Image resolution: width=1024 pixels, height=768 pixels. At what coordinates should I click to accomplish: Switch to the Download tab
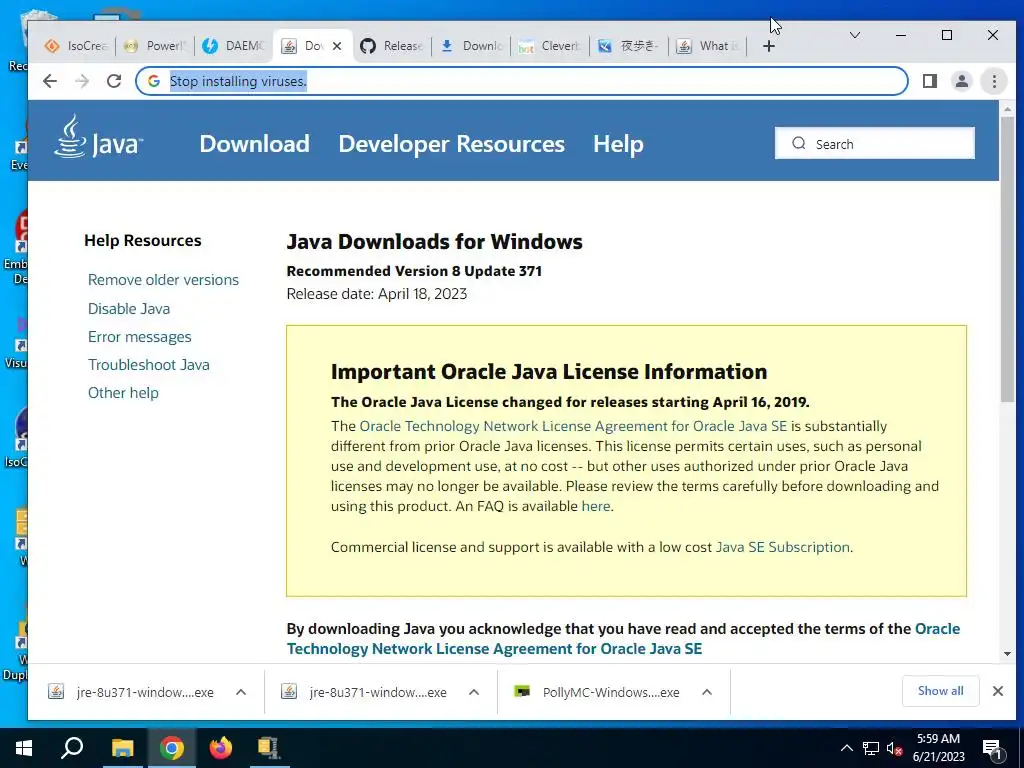tap(472, 46)
